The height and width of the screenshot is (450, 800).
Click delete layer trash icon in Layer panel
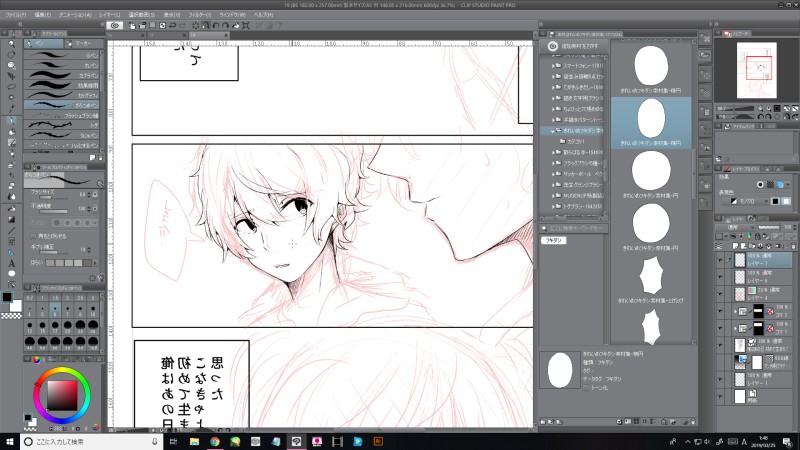point(793,246)
